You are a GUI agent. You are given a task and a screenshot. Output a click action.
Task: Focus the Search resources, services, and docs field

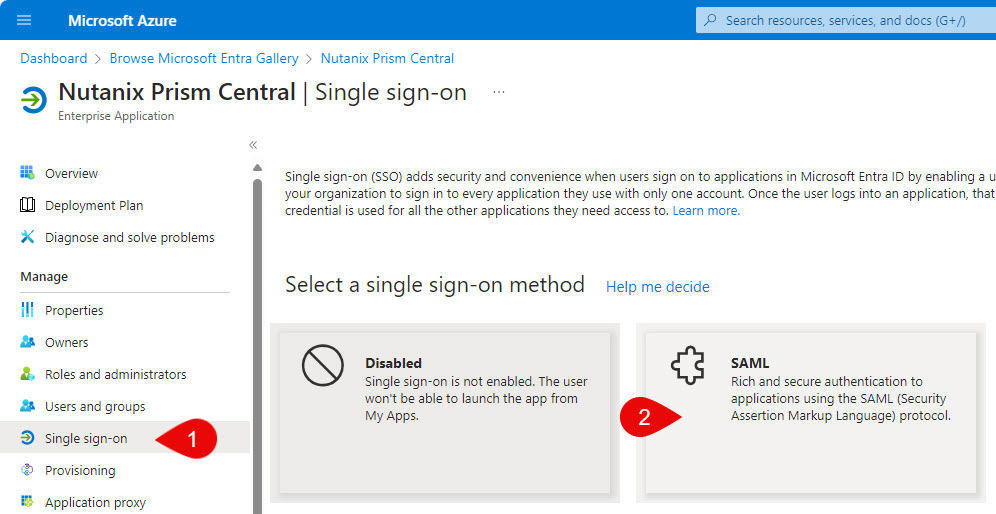click(x=845, y=20)
